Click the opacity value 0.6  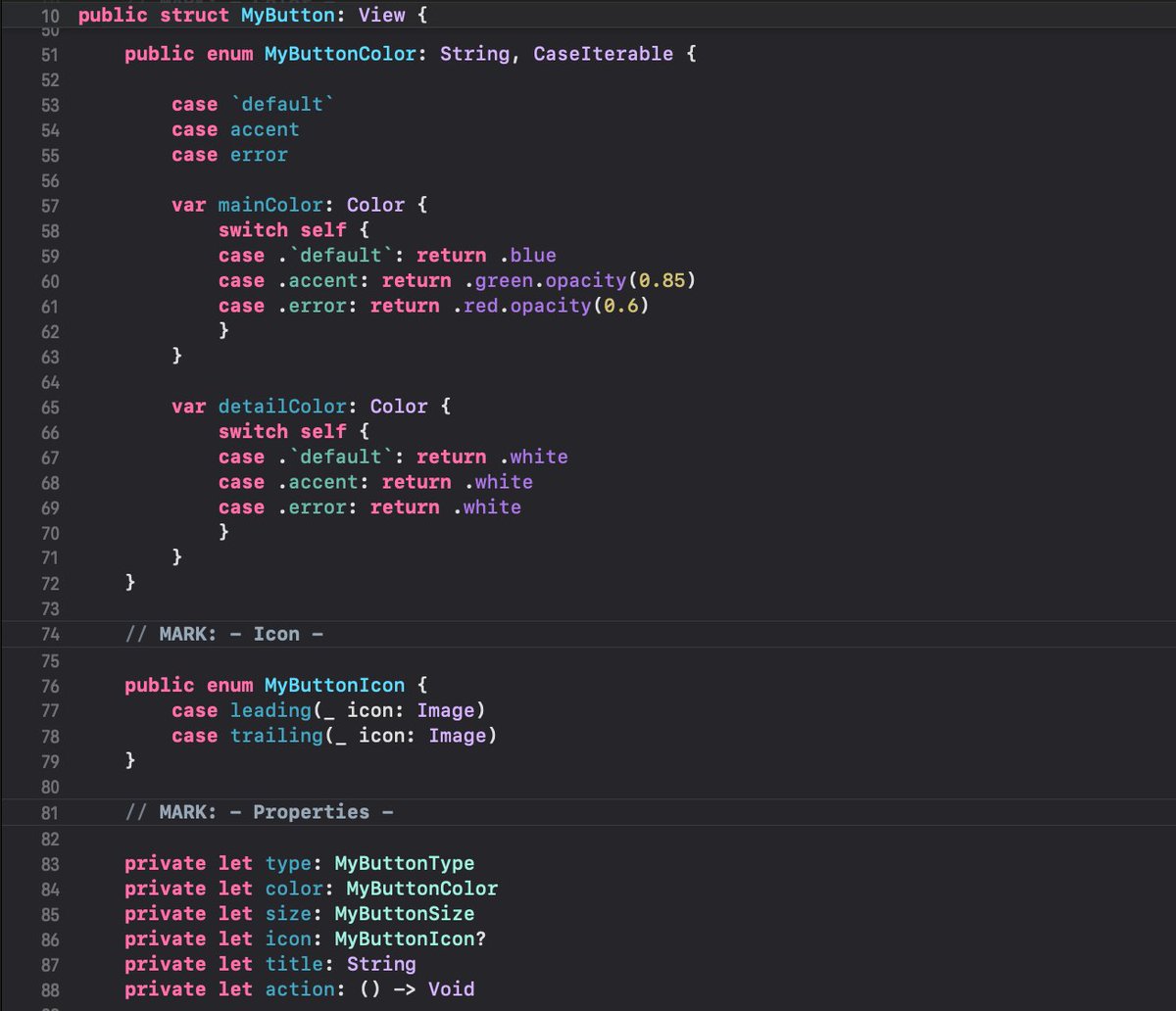click(x=621, y=306)
